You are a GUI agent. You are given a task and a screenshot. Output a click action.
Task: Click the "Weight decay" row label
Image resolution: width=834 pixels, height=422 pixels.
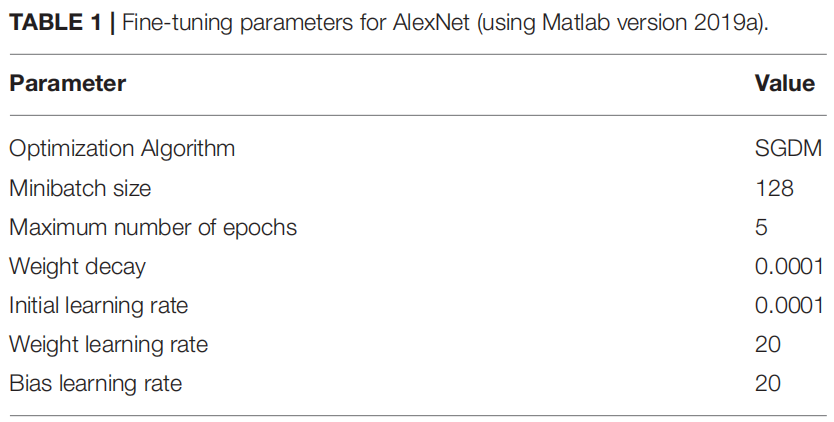77,266
